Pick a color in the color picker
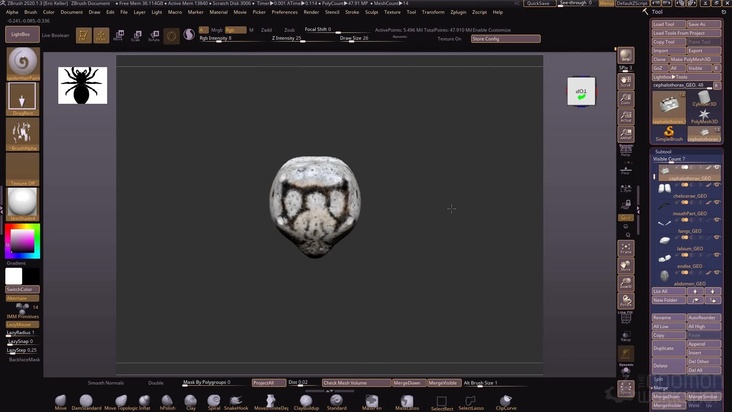 coord(22,241)
